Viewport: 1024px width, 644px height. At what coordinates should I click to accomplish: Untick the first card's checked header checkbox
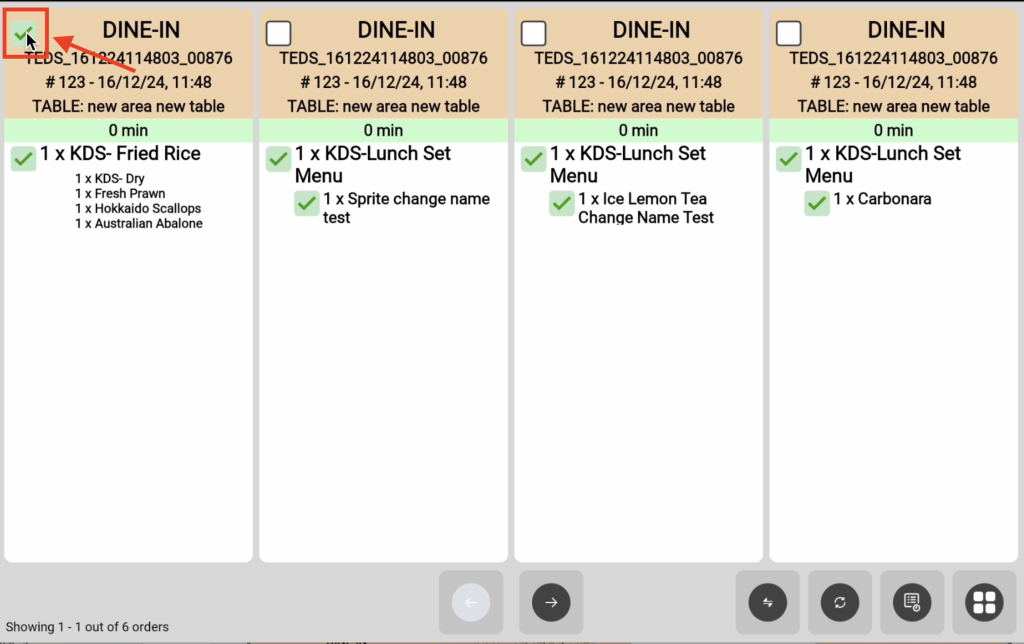pyautogui.click(x=24, y=33)
